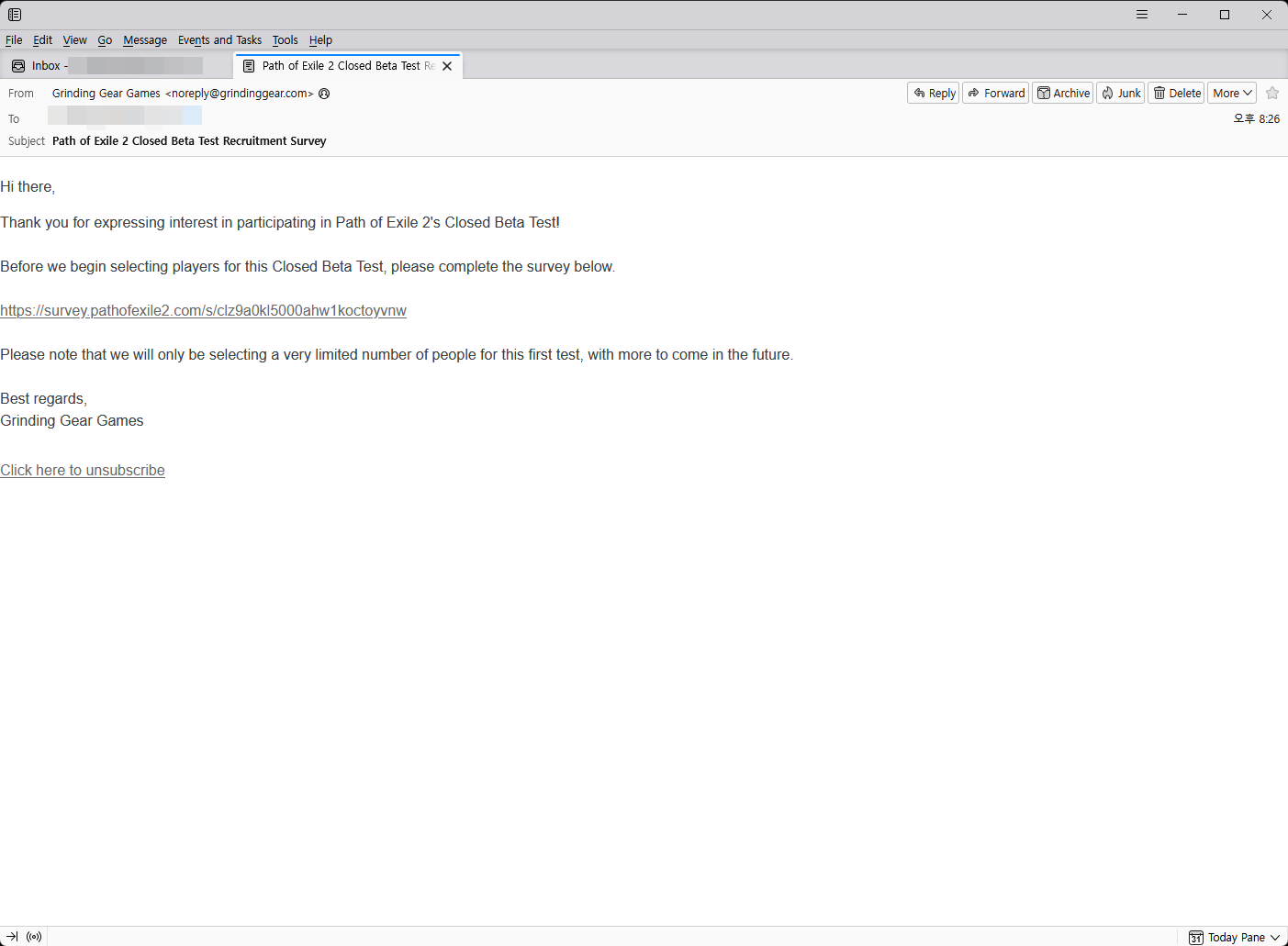Open the survey.pathofexile2.com survey link
The width and height of the screenshot is (1288, 946).
(x=203, y=310)
